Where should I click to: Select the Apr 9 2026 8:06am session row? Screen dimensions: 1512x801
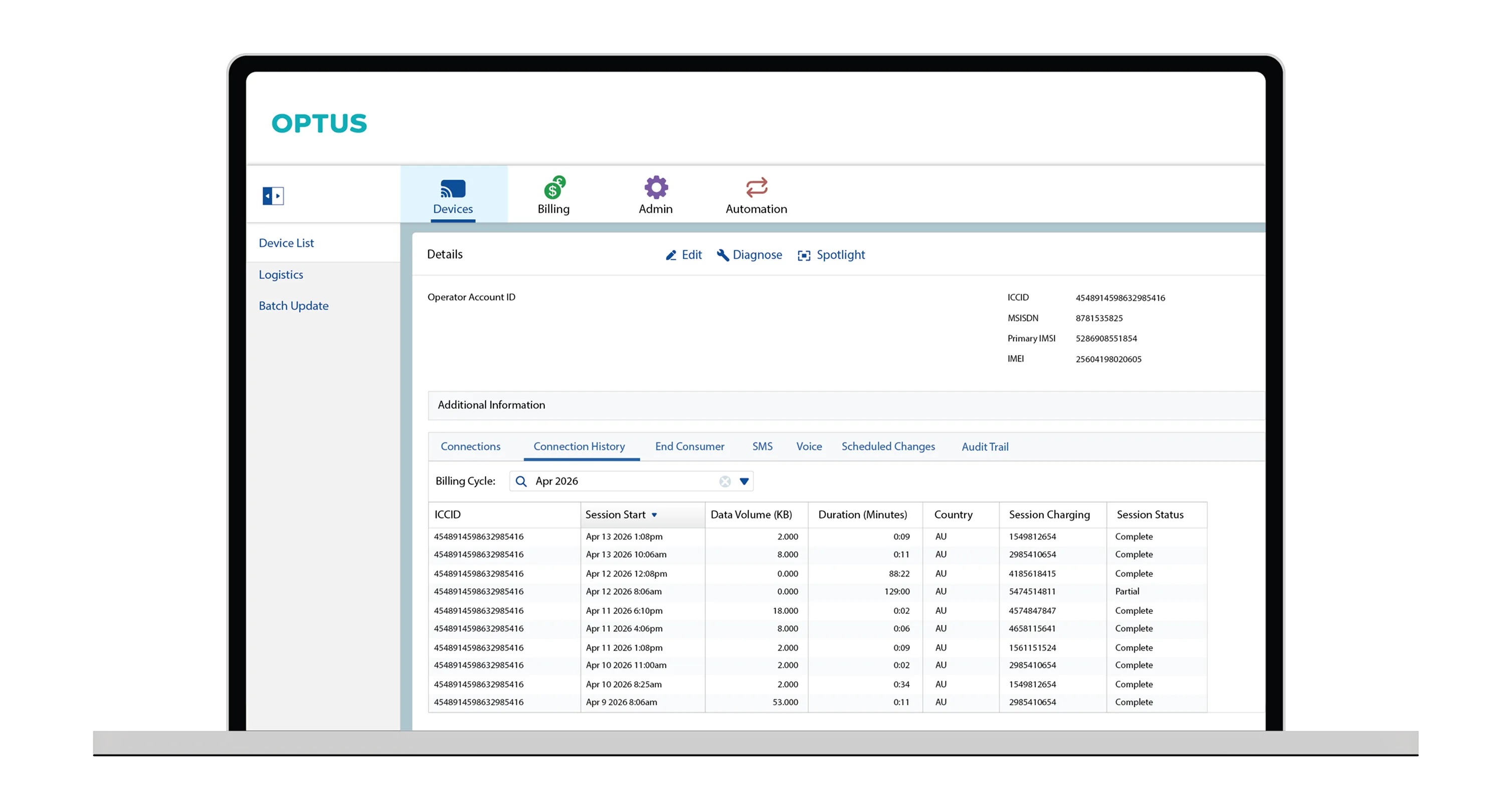click(x=818, y=702)
